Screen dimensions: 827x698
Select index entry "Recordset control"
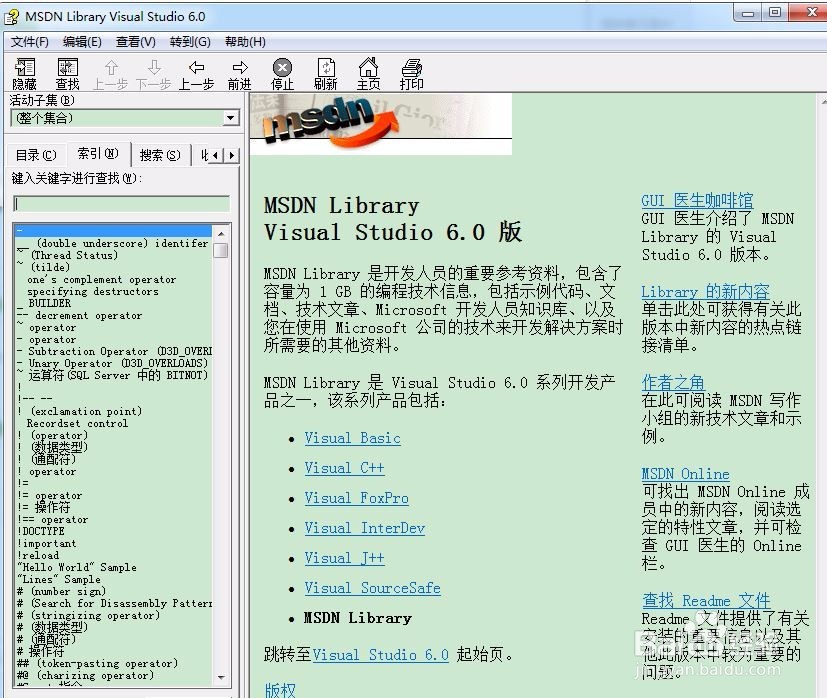[x=78, y=424]
